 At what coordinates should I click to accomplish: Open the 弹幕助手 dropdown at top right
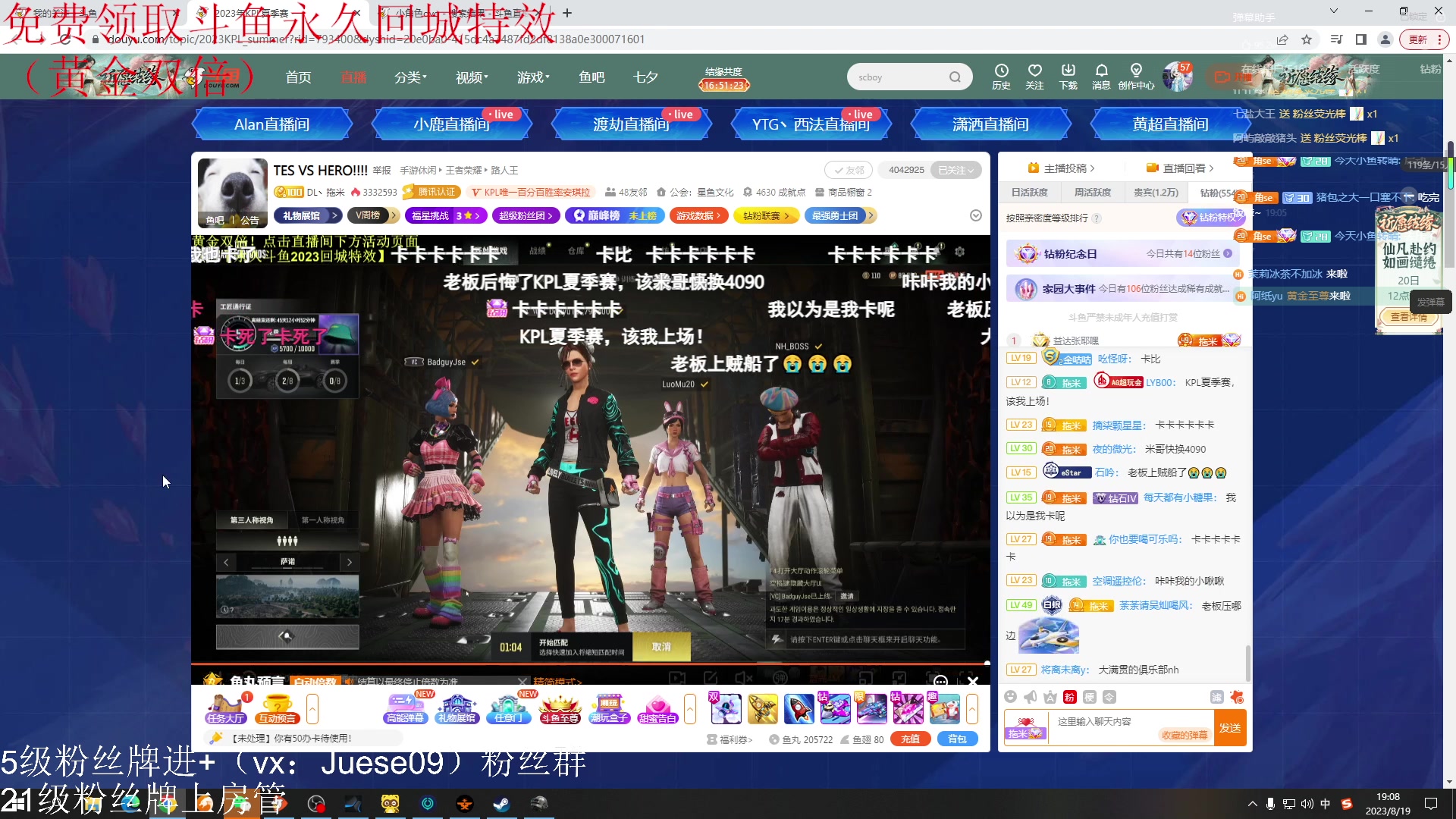coord(1332,12)
